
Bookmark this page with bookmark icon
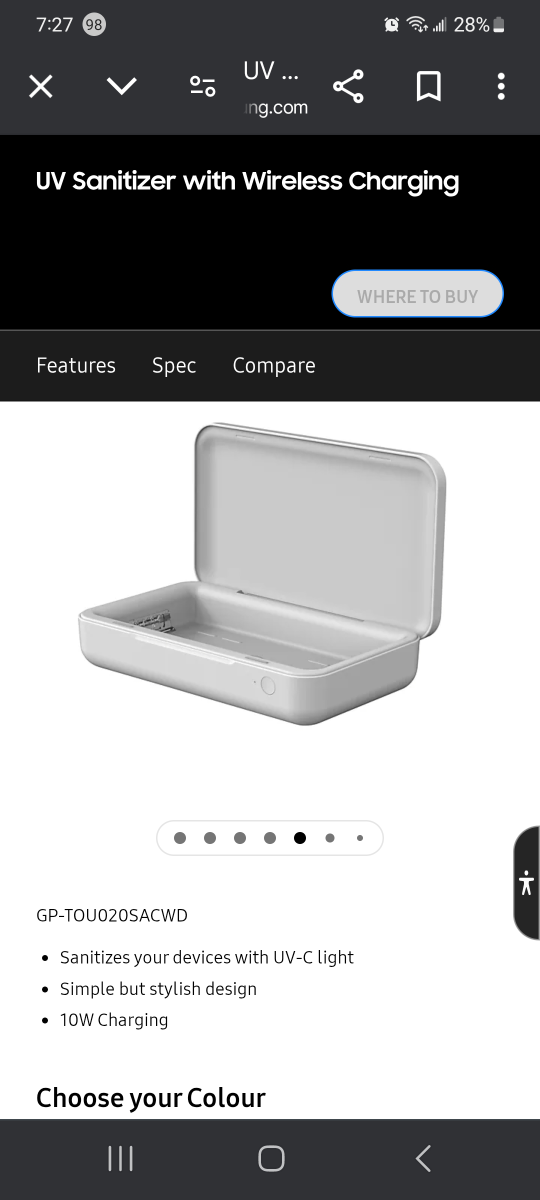(428, 87)
